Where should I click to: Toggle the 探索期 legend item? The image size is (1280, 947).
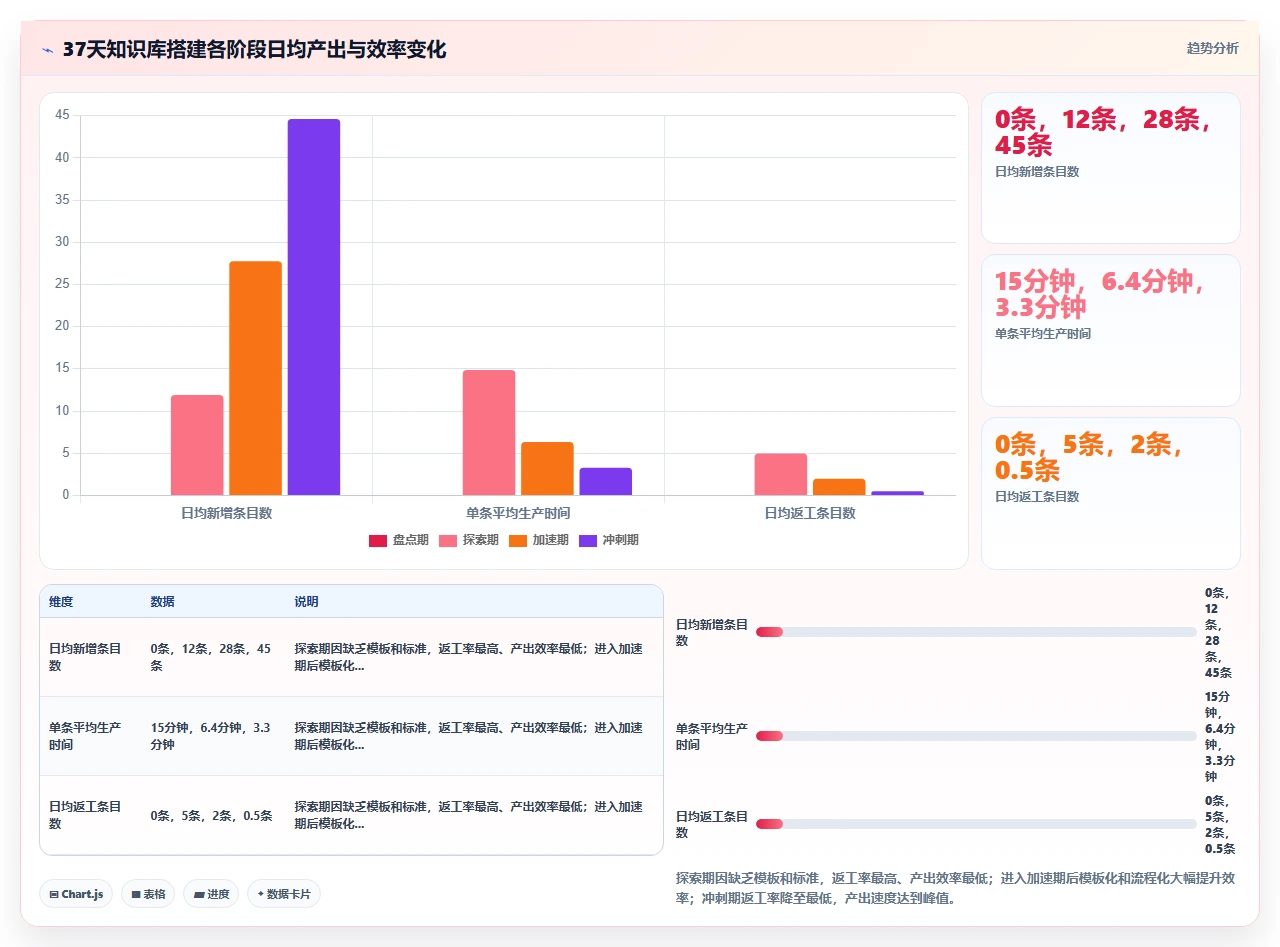tap(469, 540)
